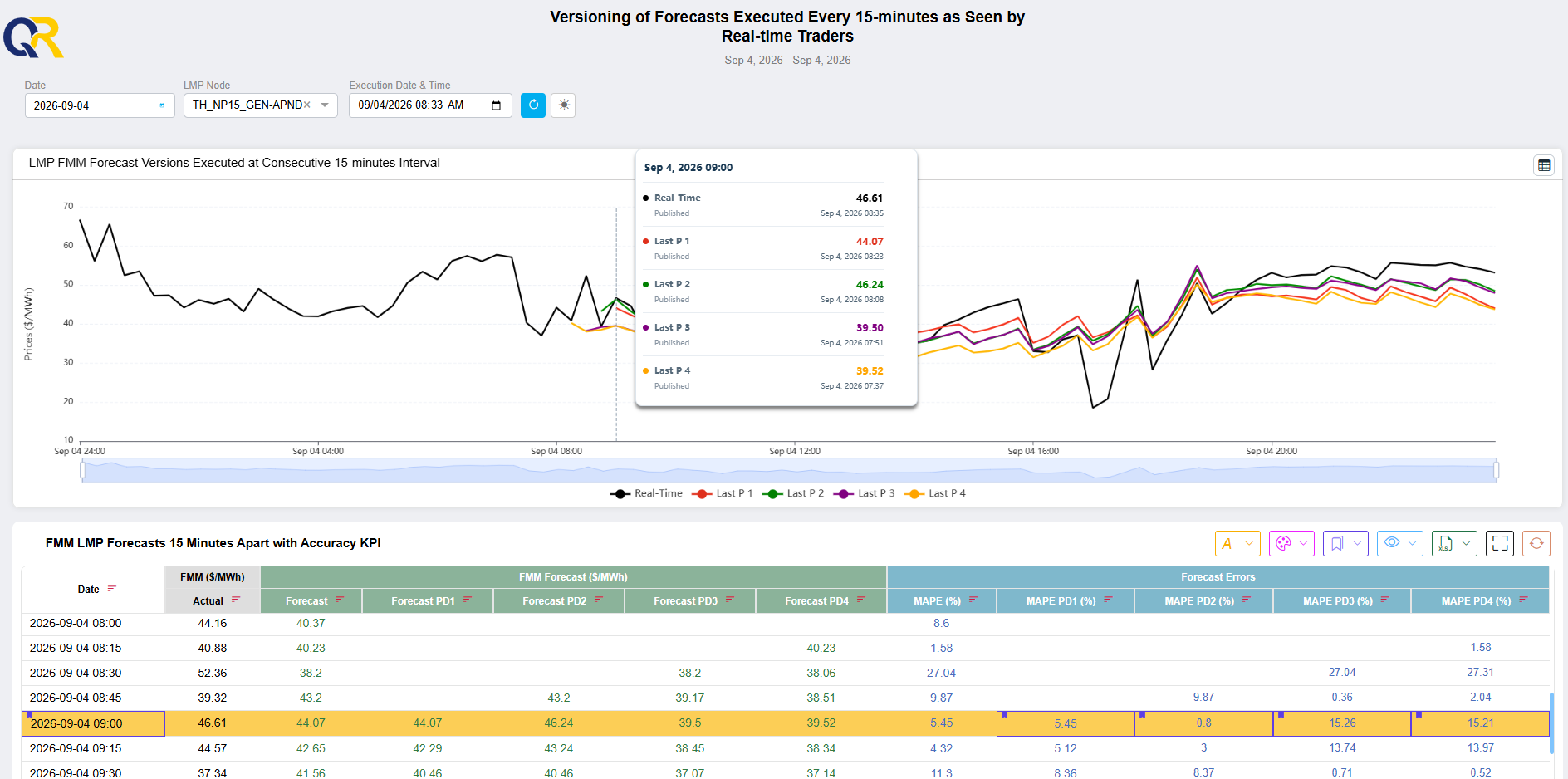Open the calendar icon in the Date field
Image resolution: width=1568 pixels, height=779 pixels.
162,105
